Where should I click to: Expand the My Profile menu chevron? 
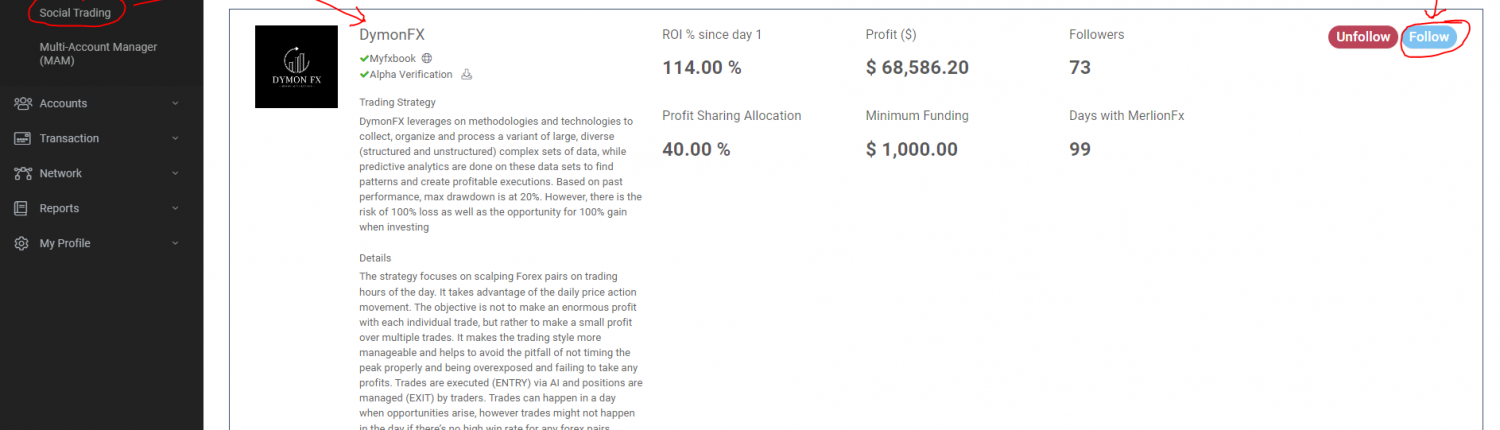[x=175, y=243]
